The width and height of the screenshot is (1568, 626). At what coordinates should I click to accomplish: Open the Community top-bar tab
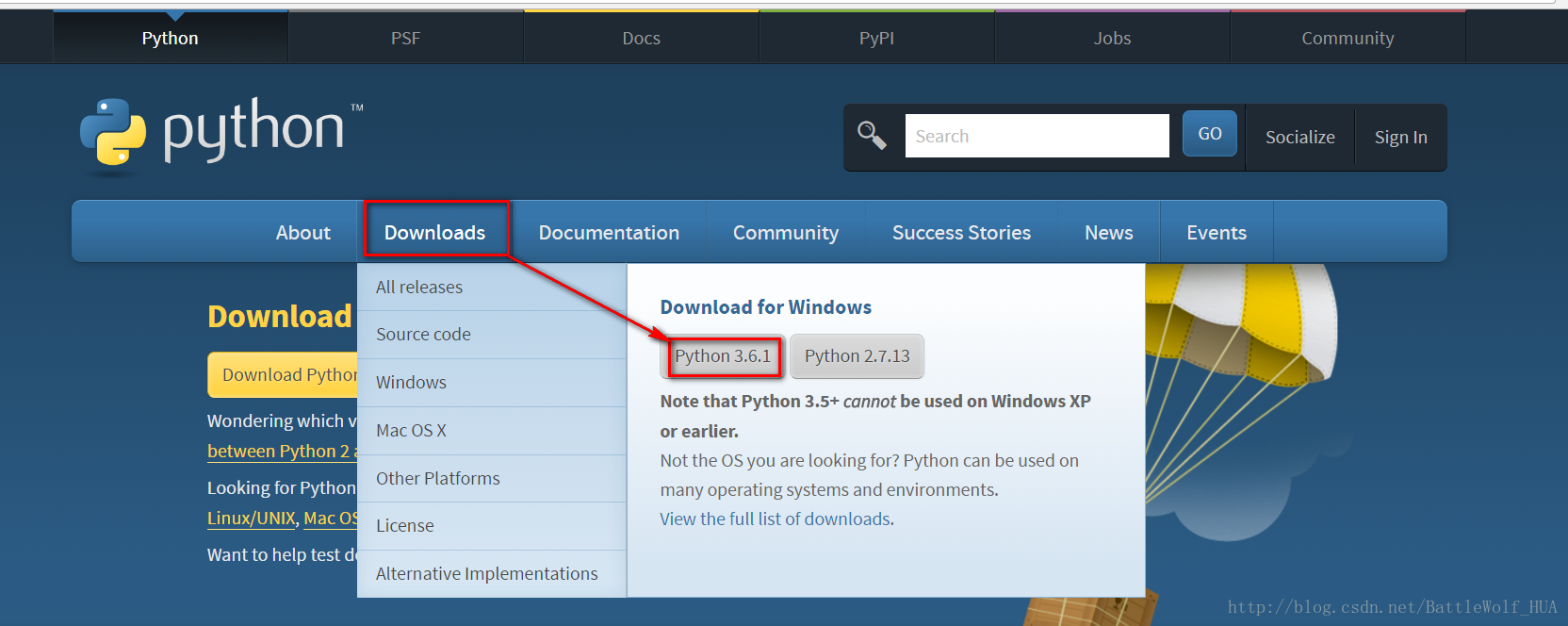(x=1348, y=38)
